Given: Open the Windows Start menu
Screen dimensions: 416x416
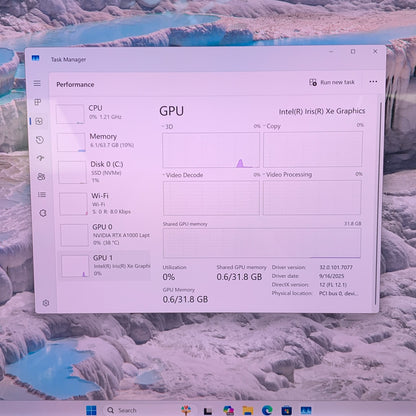Looking at the screenshot, I should (91, 410).
